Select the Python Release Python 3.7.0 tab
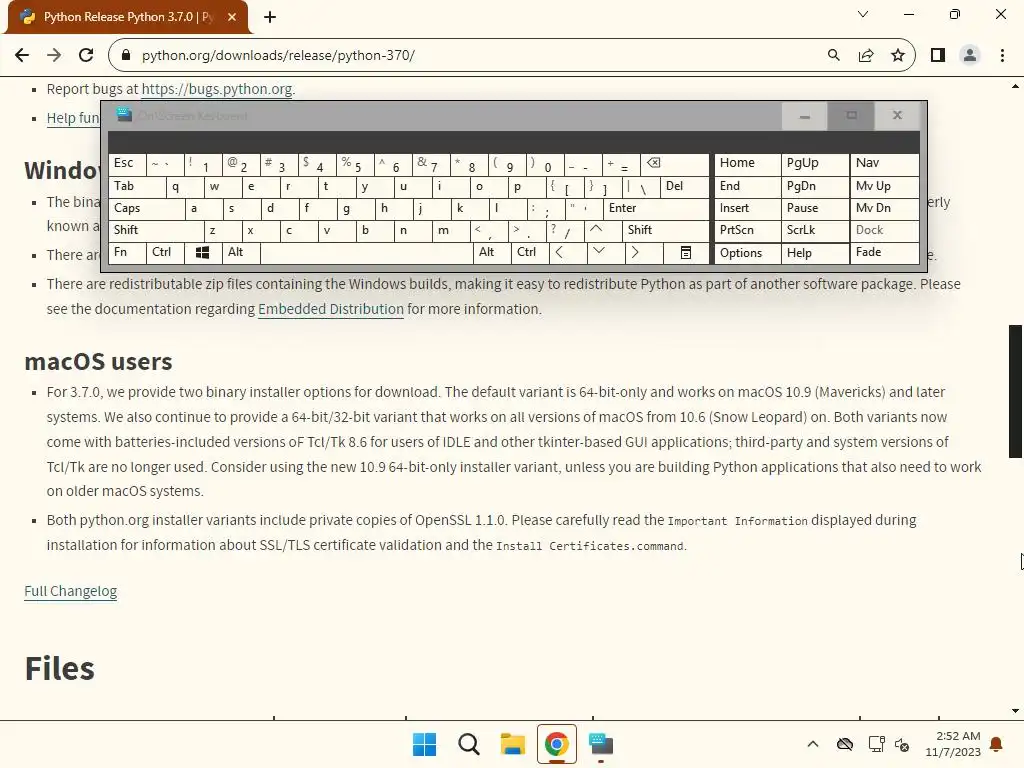 coord(128,17)
